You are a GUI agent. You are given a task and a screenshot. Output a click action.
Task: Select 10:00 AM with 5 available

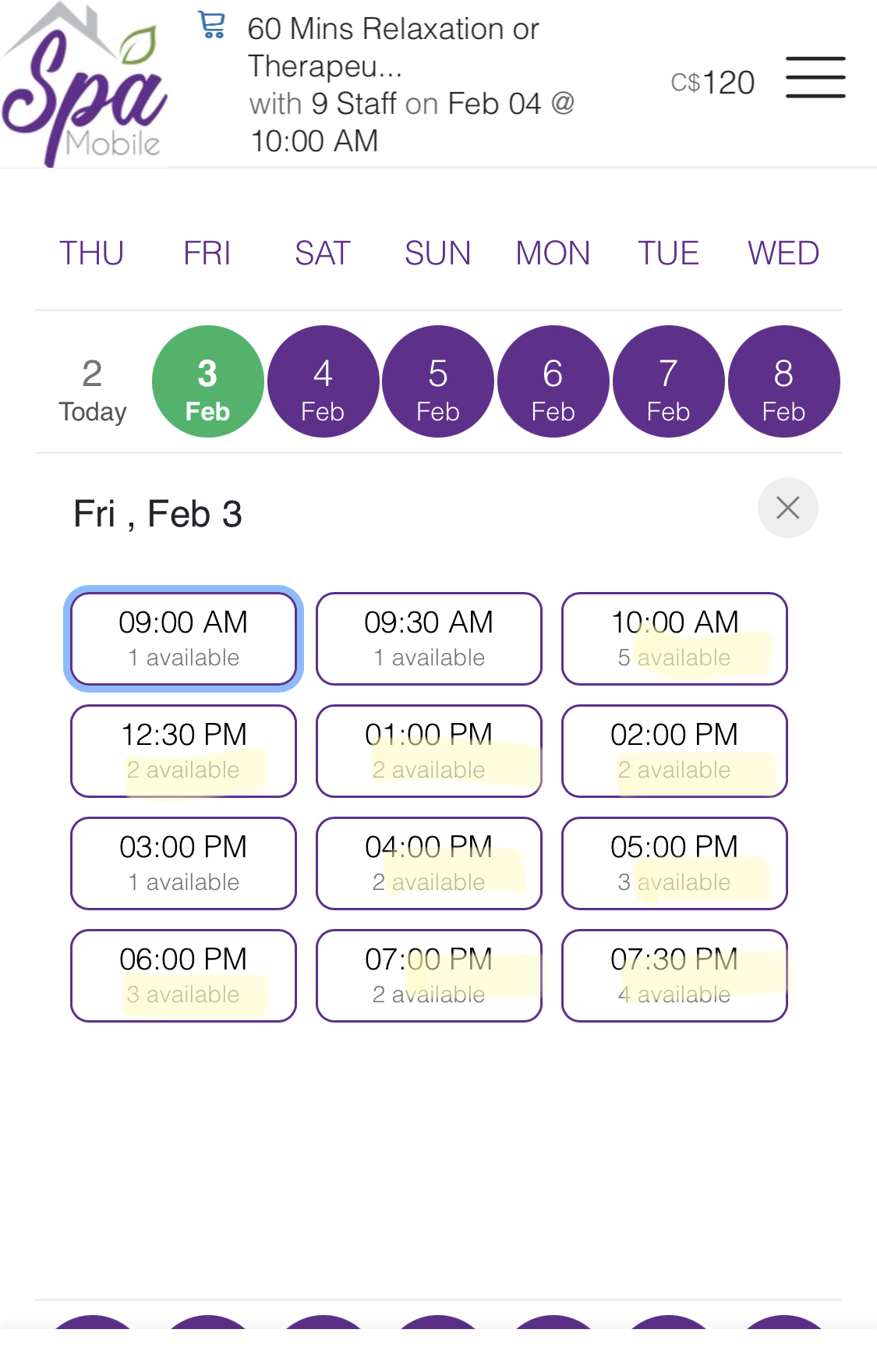coord(674,639)
